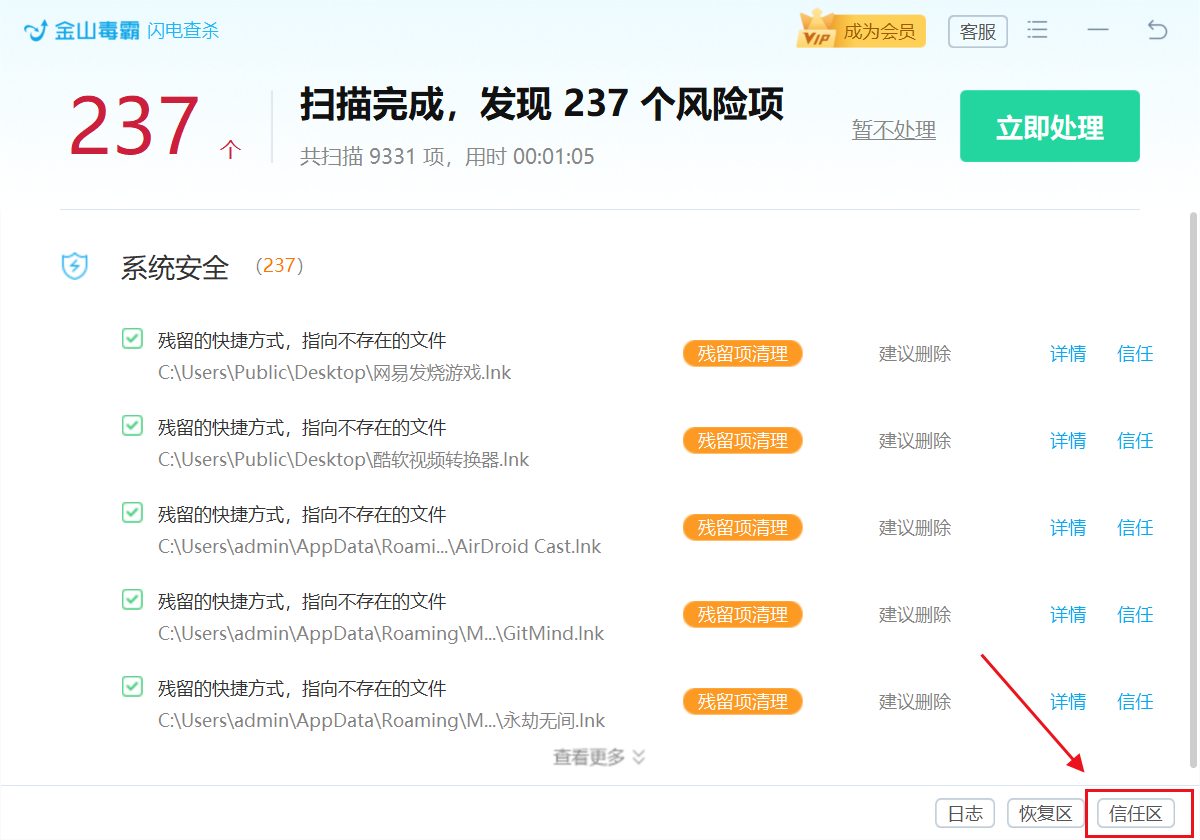Open 详情 for 永劫无间.lnk

(1068, 702)
